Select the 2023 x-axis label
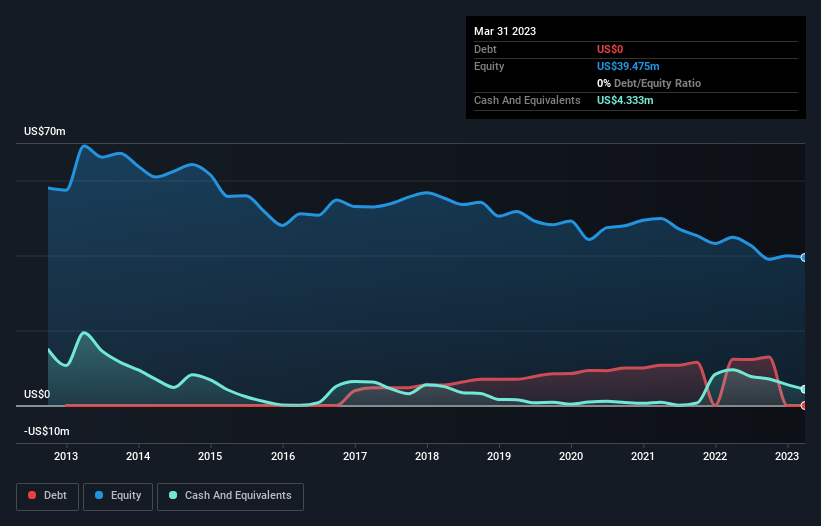This screenshot has height=526, width=821. tap(787, 457)
